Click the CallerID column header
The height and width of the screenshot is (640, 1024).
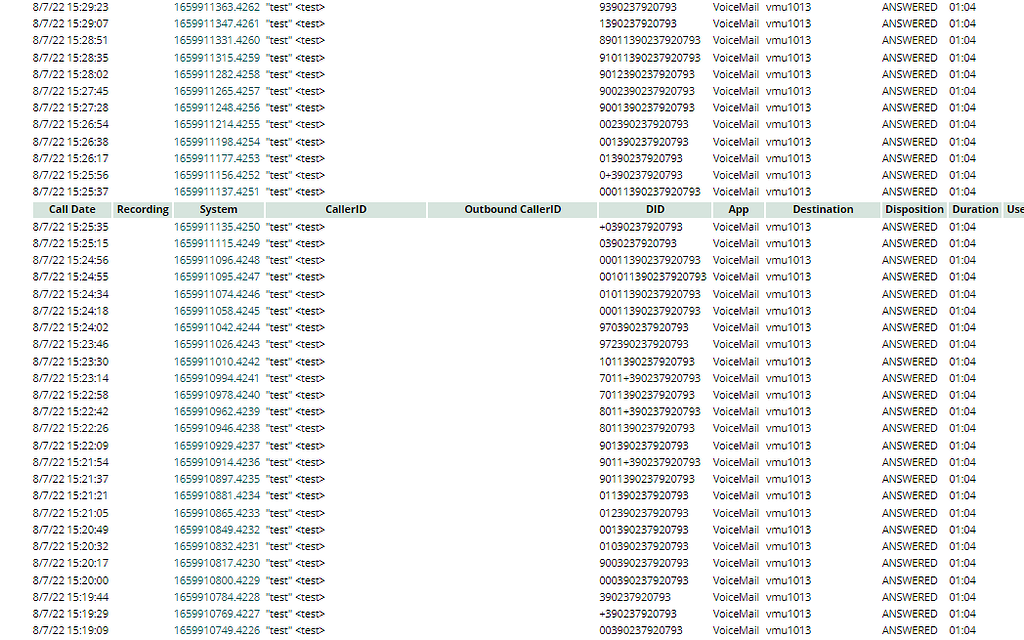[x=345, y=209]
